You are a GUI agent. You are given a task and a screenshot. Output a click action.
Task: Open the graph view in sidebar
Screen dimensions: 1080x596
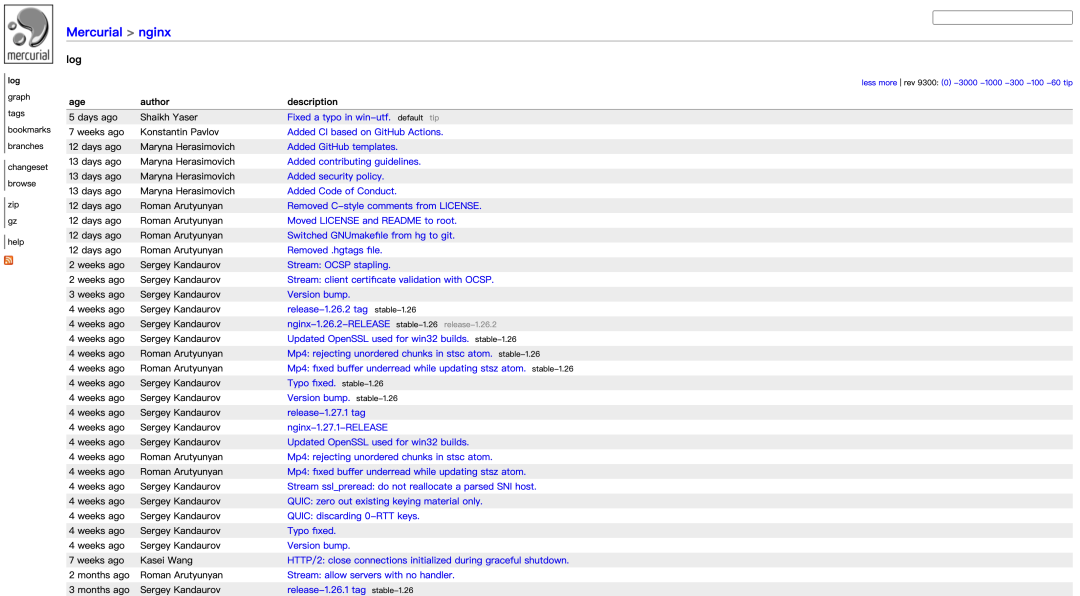[19, 97]
